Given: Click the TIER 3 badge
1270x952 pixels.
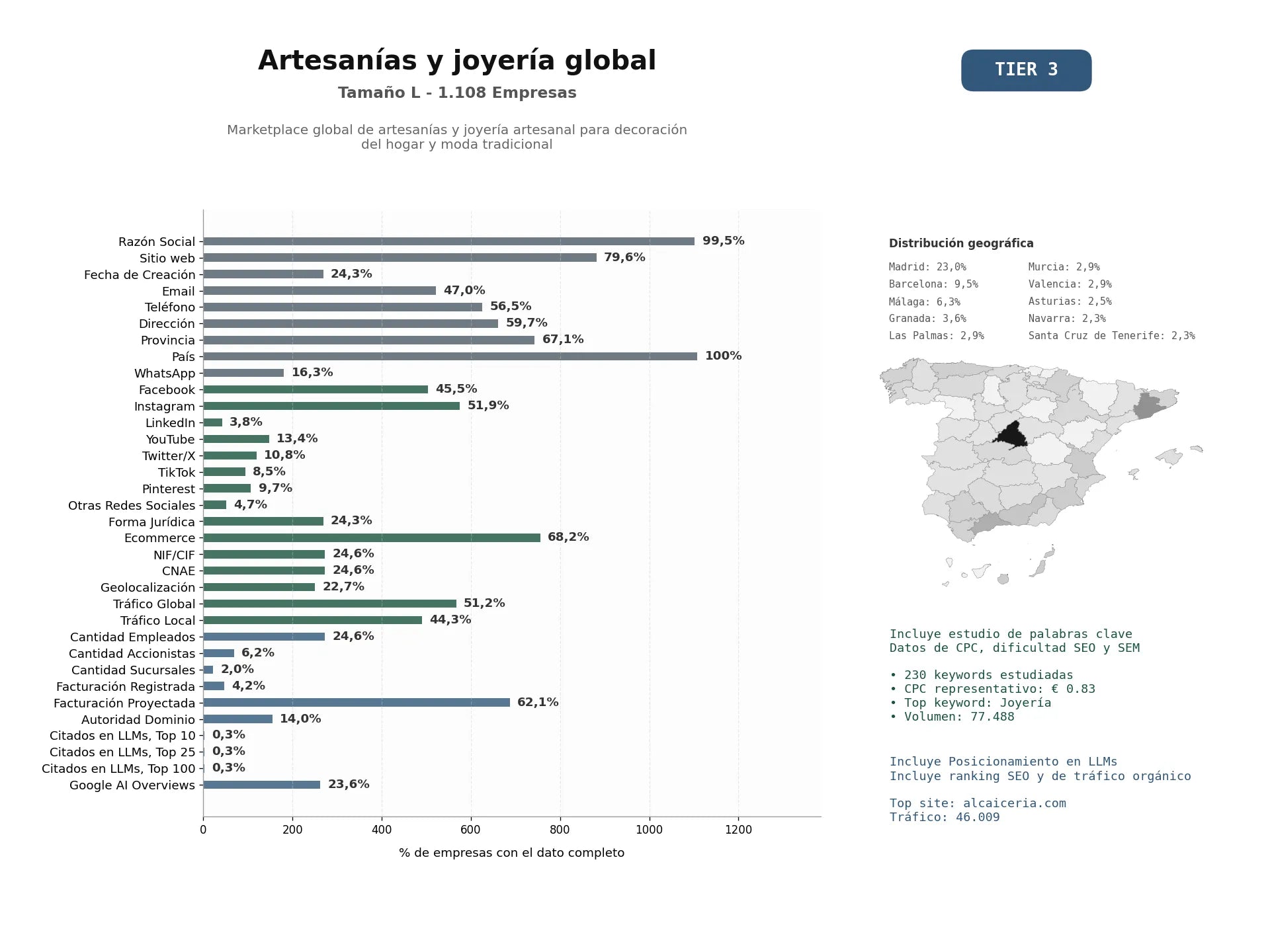Looking at the screenshot, I should [1026, 70].
